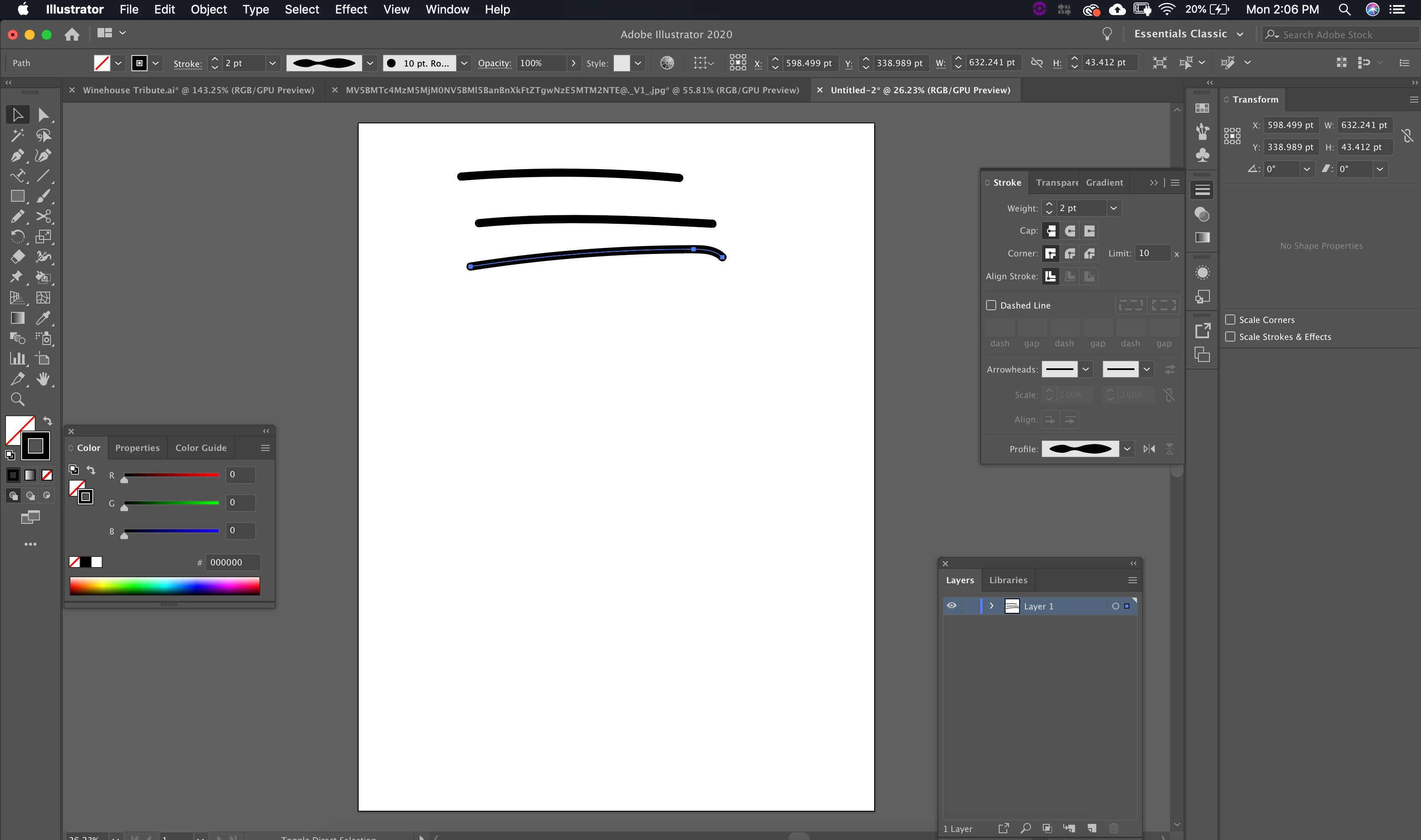This screenshot has height=840, width=1421.
Task: Select the Zoom tool
Action: pos(17,400)
